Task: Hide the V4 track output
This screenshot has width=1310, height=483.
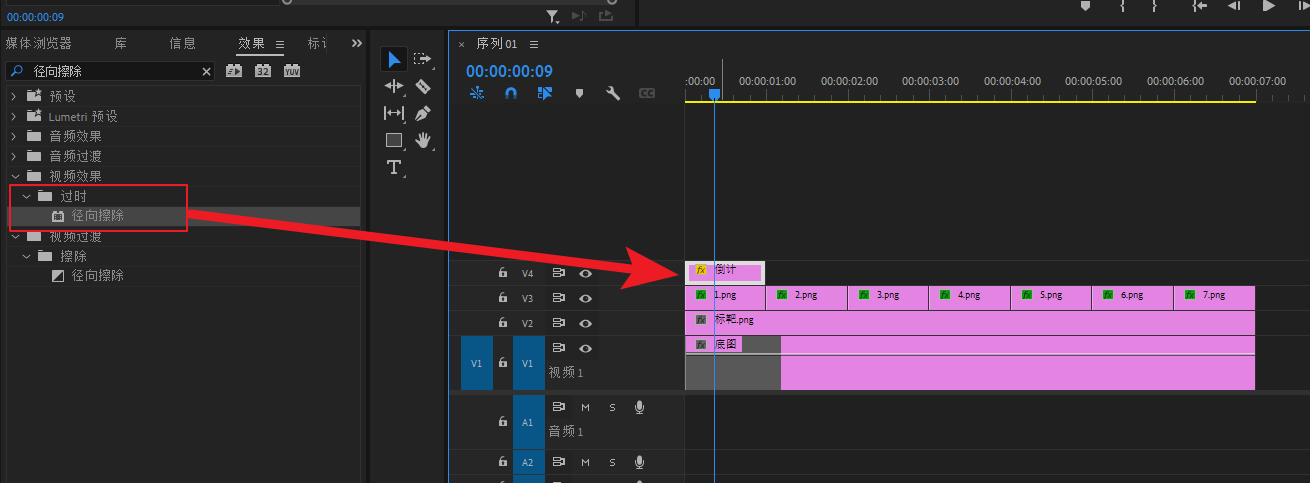Action: point(586,273)
